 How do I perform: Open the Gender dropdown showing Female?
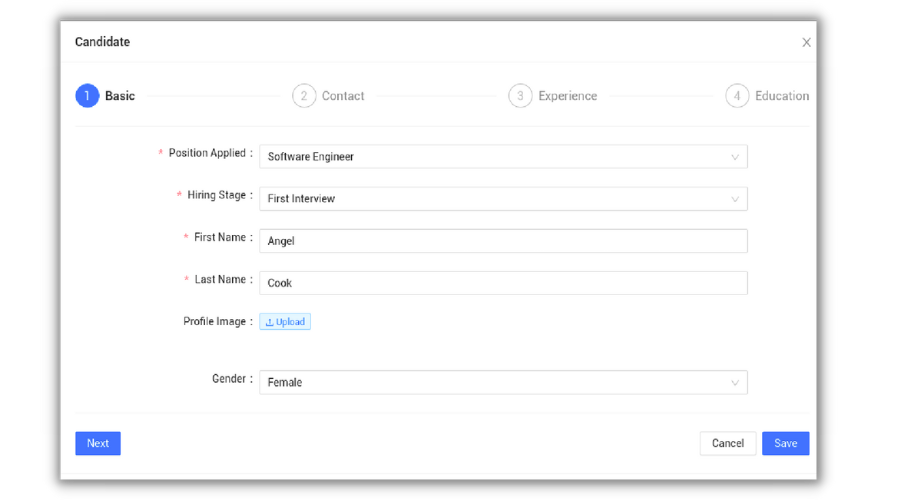pyautogui.click(x=502, y=383)
